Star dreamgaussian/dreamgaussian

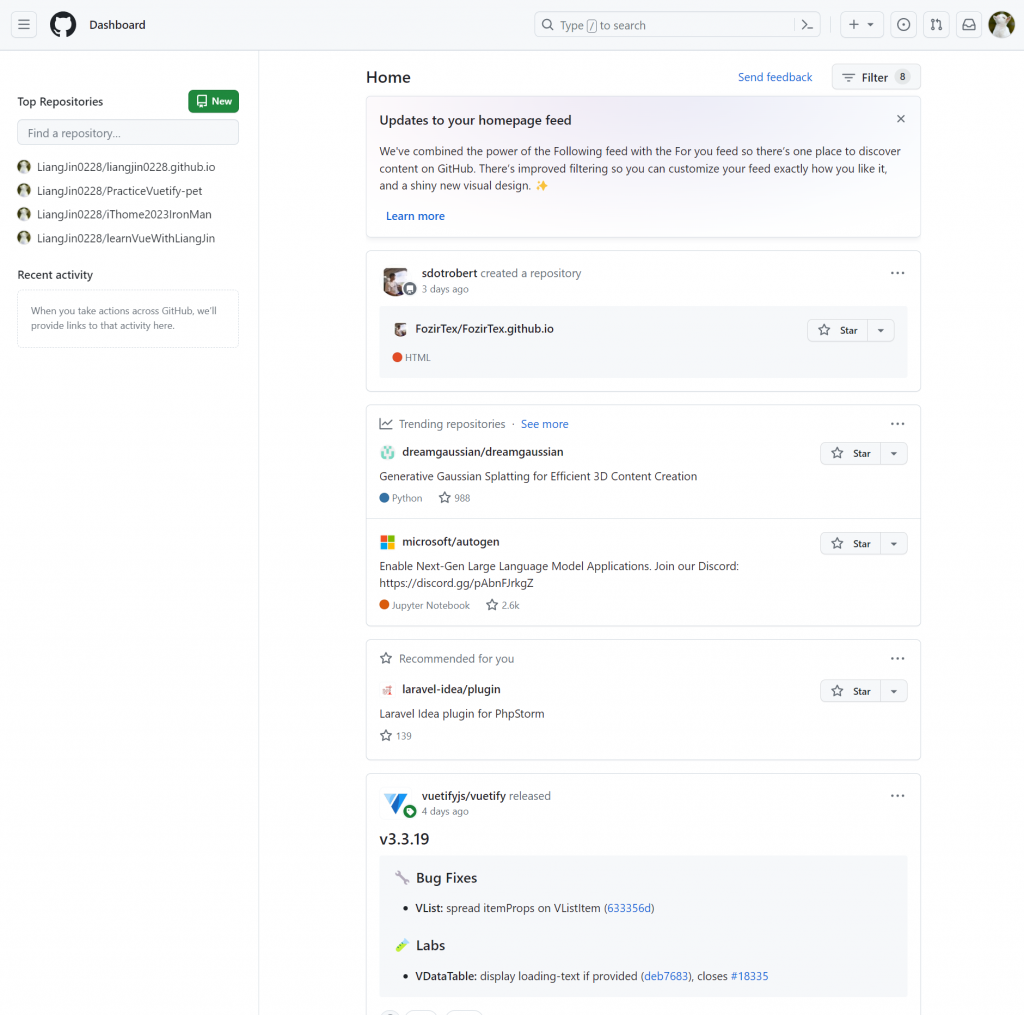point(851,453)
